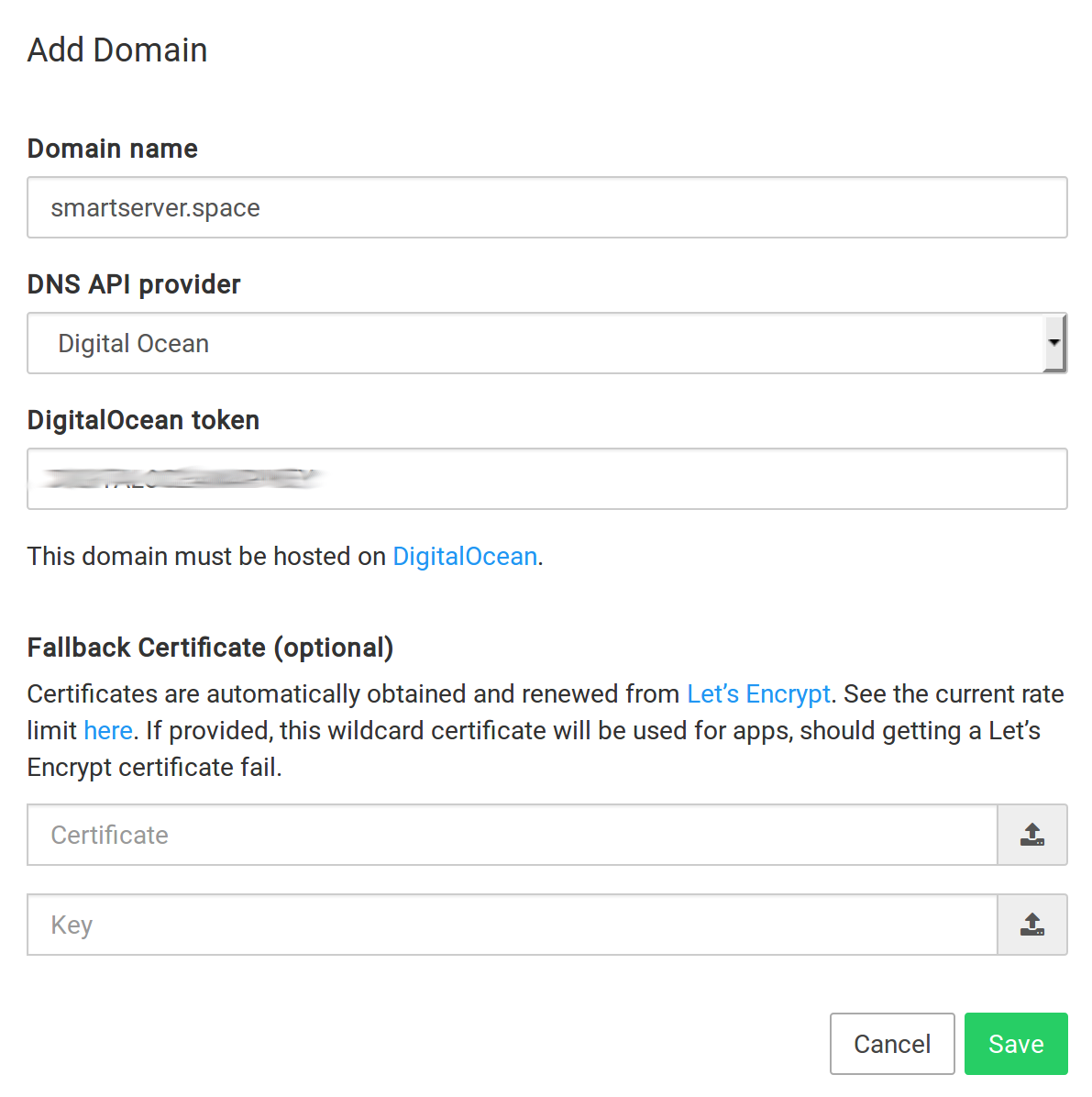Click the 'DigitalOcean token' label
This screenshot has width=1092, height=1097.
[x=143, y=420]
